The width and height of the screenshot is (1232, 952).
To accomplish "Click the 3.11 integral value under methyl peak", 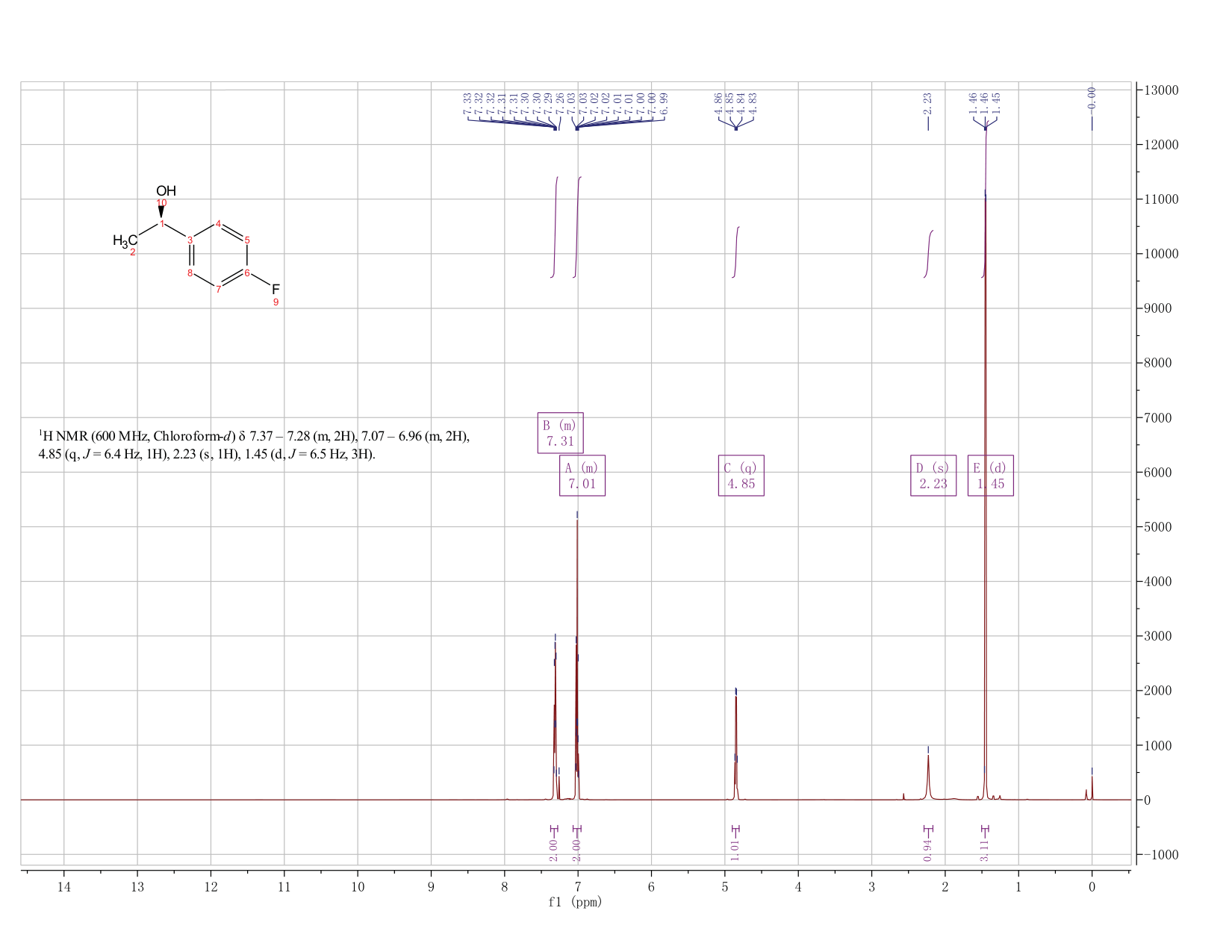I will pyautogui.click(x=985, y=850).
